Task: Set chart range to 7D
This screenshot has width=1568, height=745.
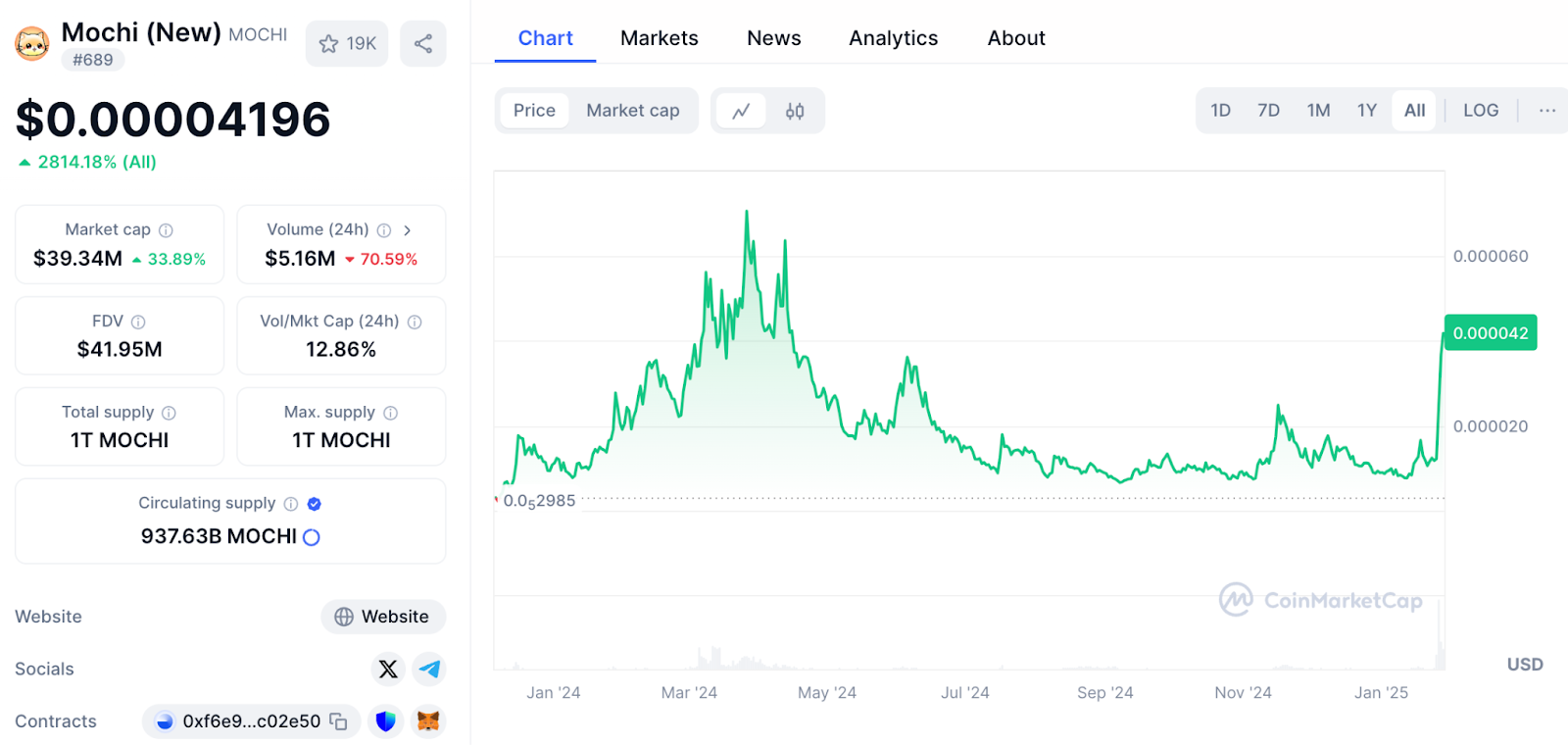Action: tap(1268, 111)
